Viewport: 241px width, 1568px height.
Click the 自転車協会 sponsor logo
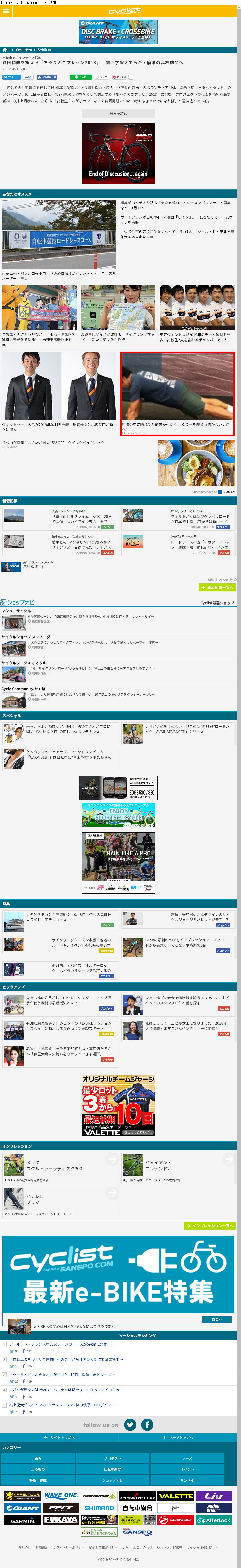click(137, 1508)
